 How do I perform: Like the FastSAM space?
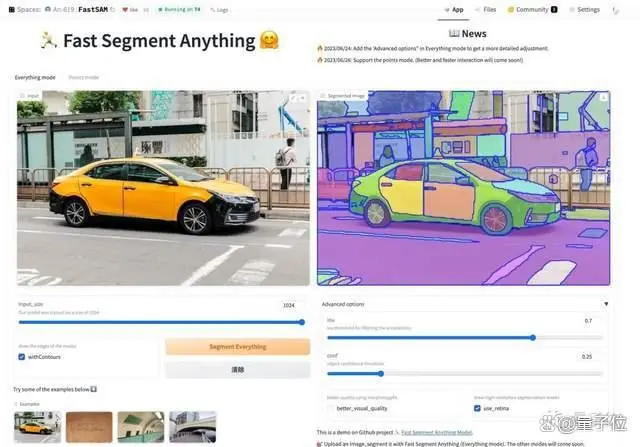click(130, 10)
